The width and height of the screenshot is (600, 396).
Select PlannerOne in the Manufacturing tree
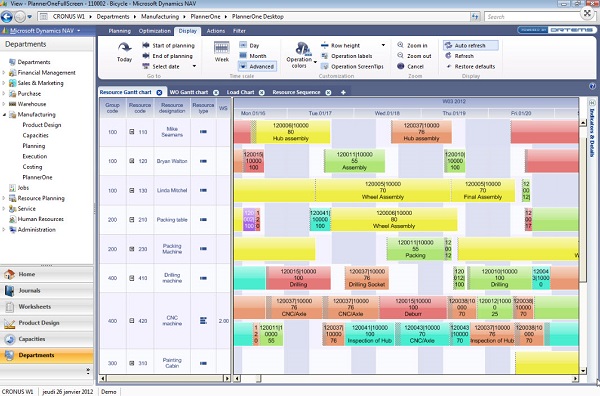click(38, 177)
